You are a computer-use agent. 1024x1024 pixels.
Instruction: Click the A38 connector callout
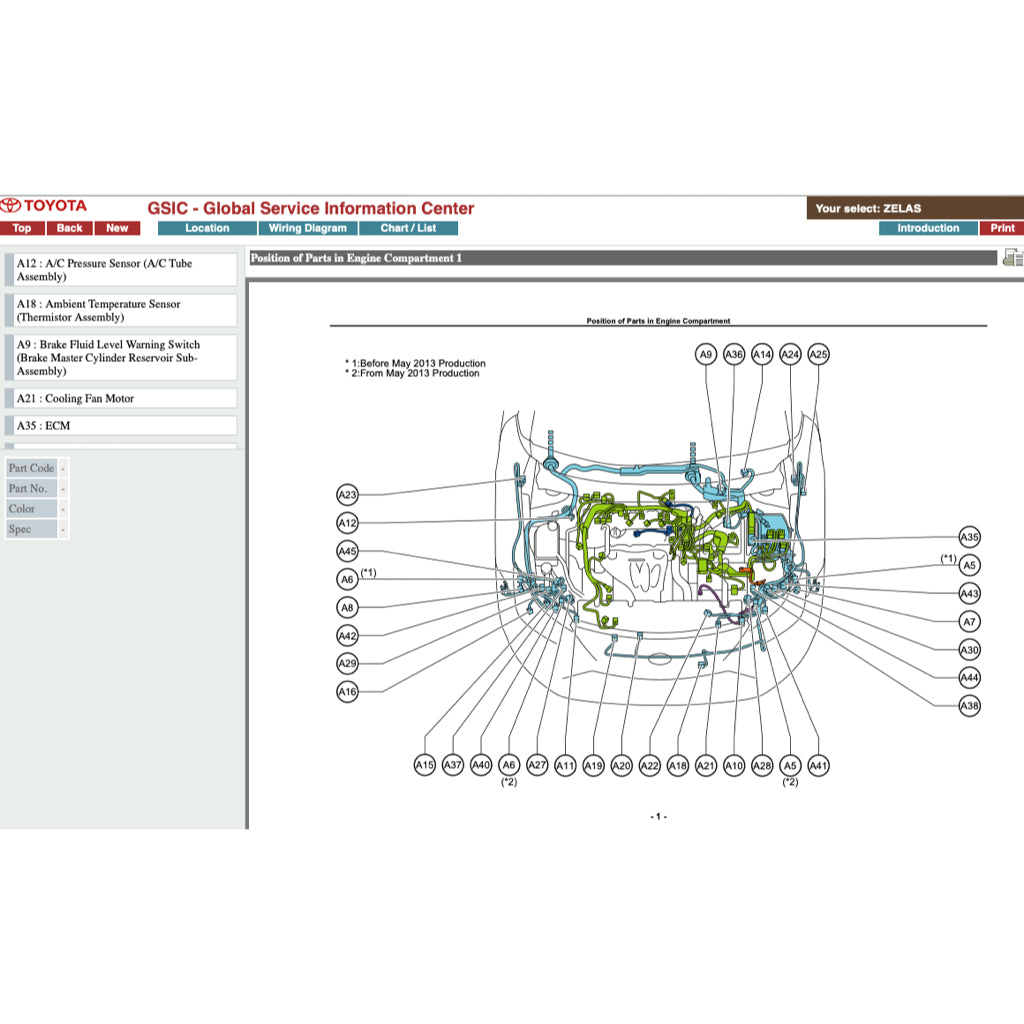point(969,706)
